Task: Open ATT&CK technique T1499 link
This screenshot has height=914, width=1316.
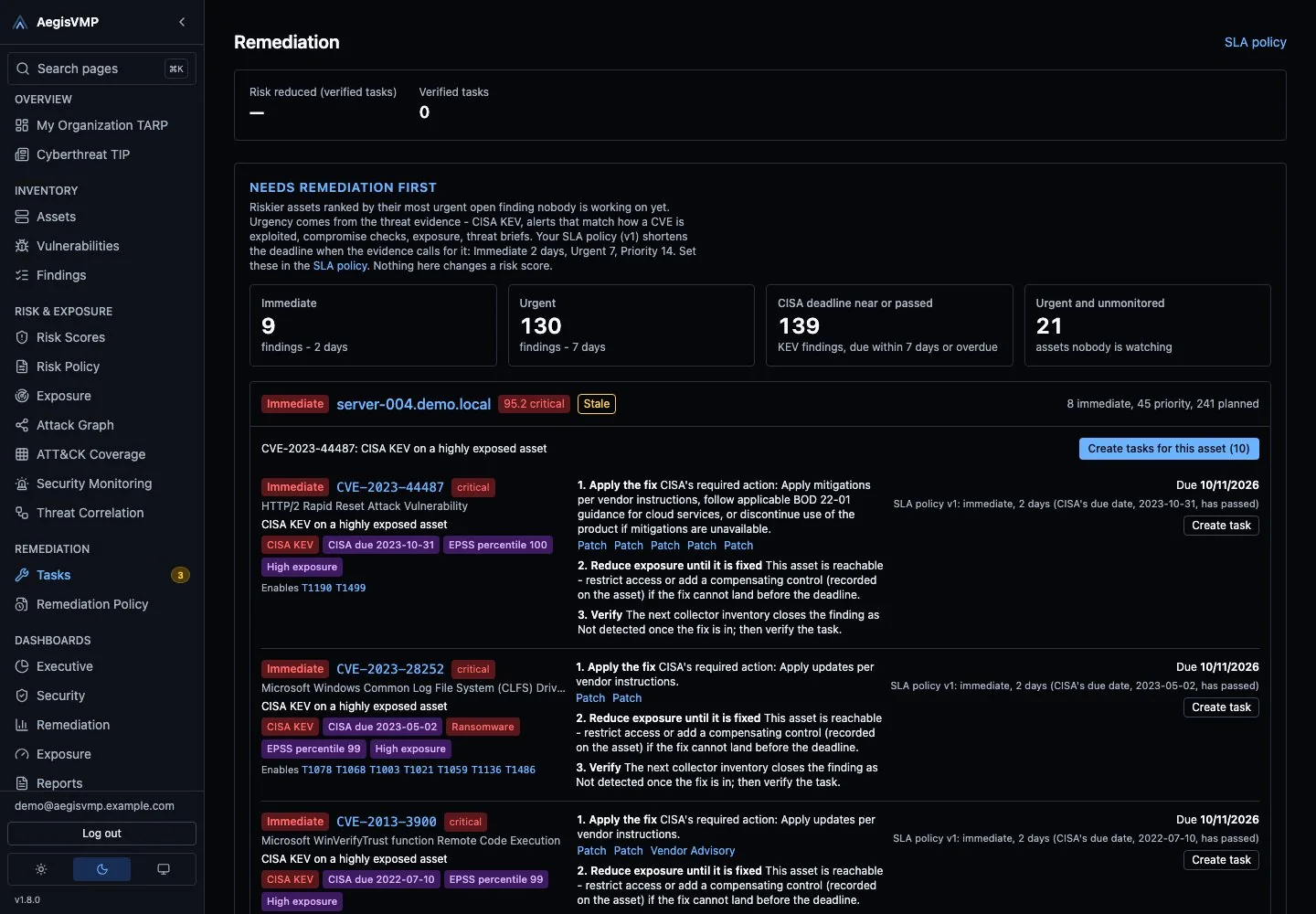Action: (351, 588)
